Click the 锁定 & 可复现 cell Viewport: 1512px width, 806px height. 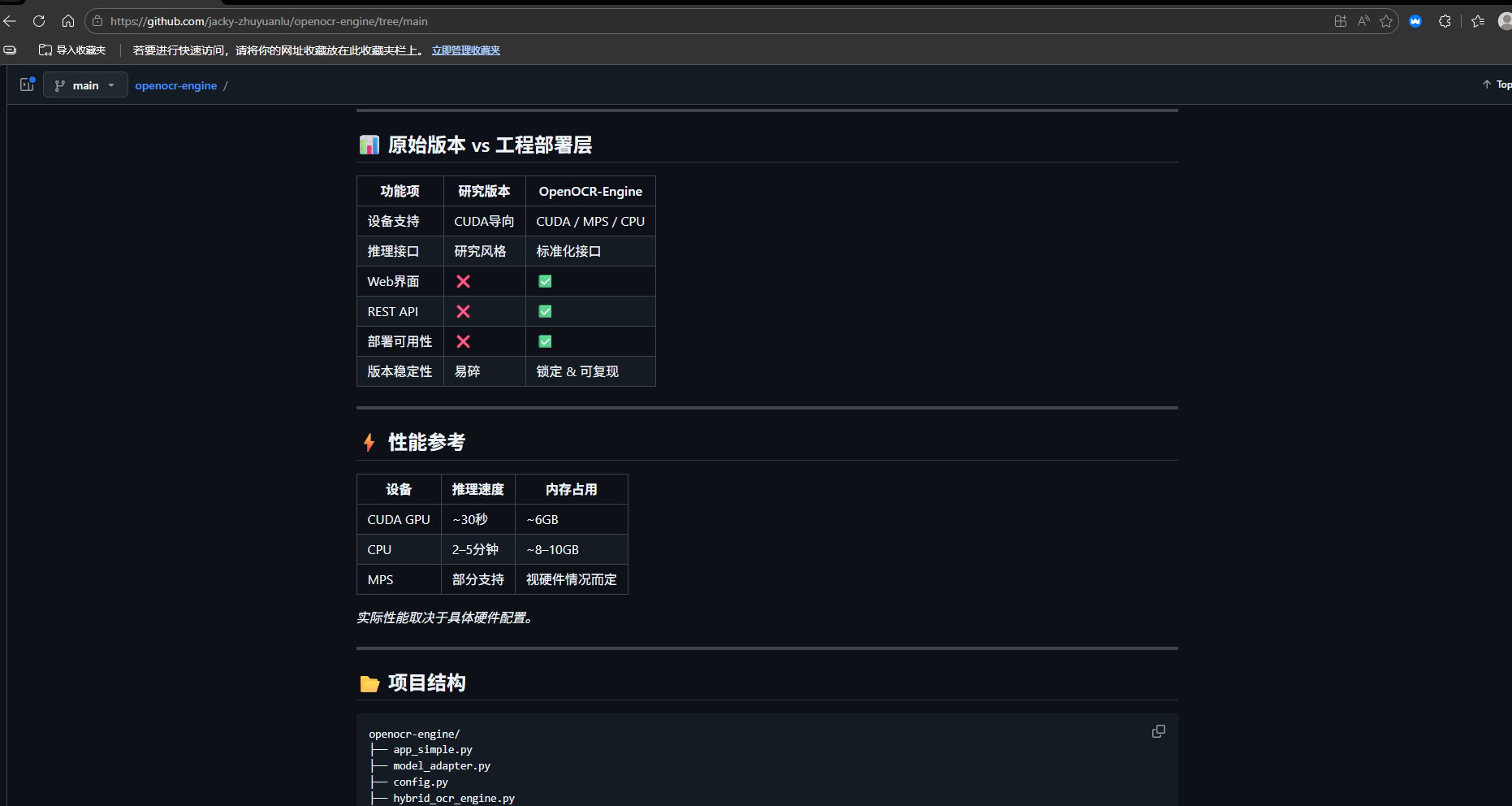590,371
